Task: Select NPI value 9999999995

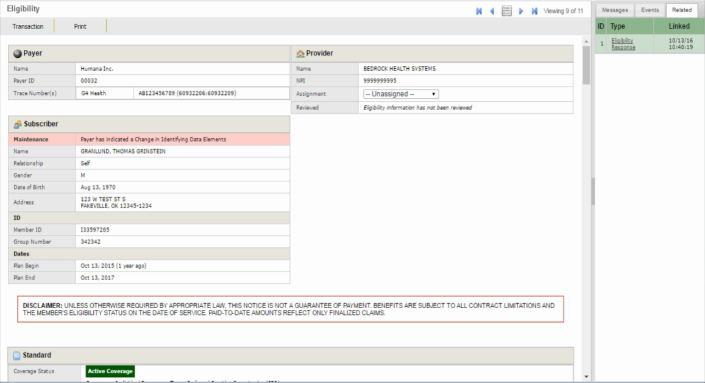Action: pyautogui.click(x=380, y=81)
